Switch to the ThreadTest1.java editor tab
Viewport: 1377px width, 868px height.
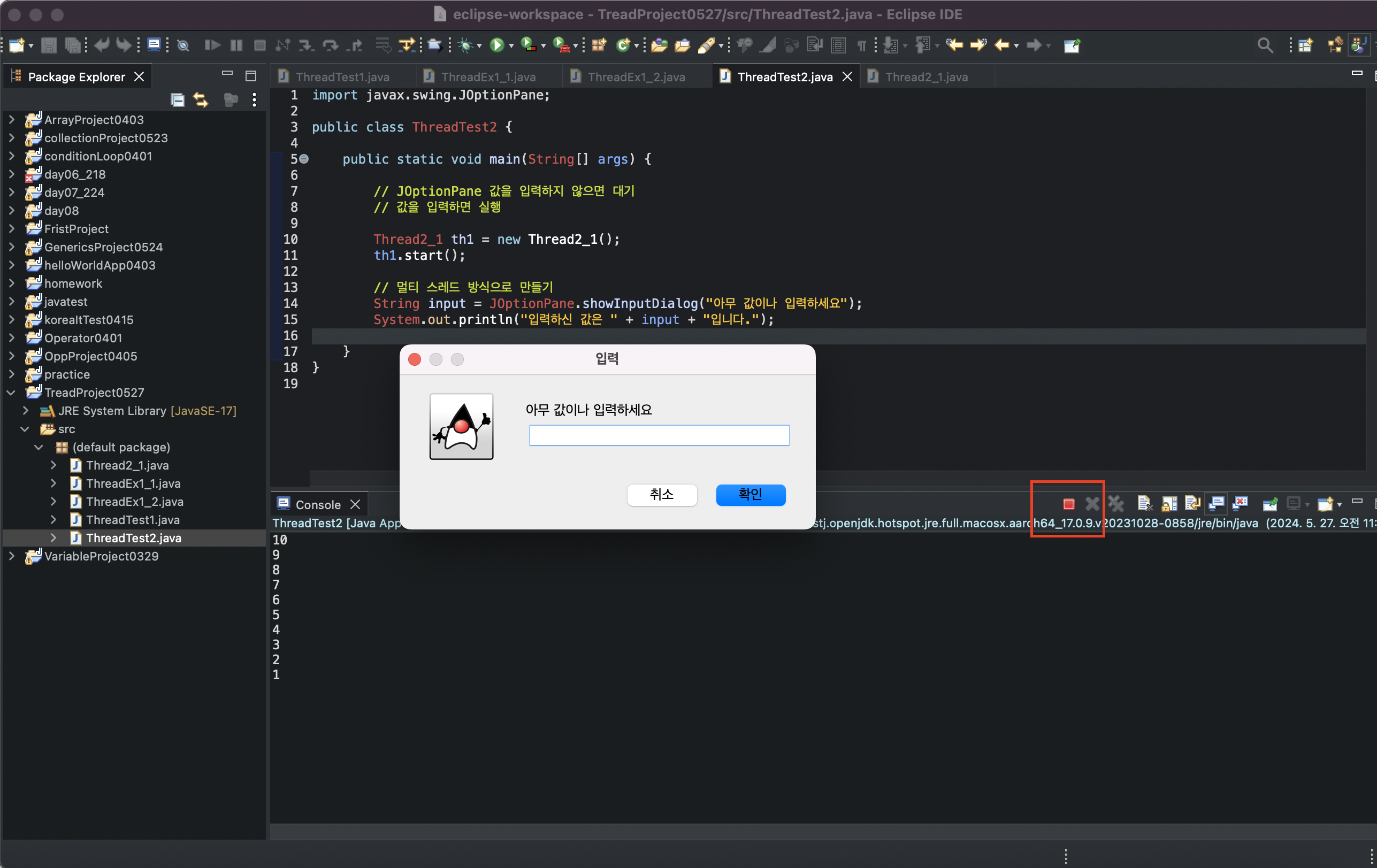tap(342, 76)
